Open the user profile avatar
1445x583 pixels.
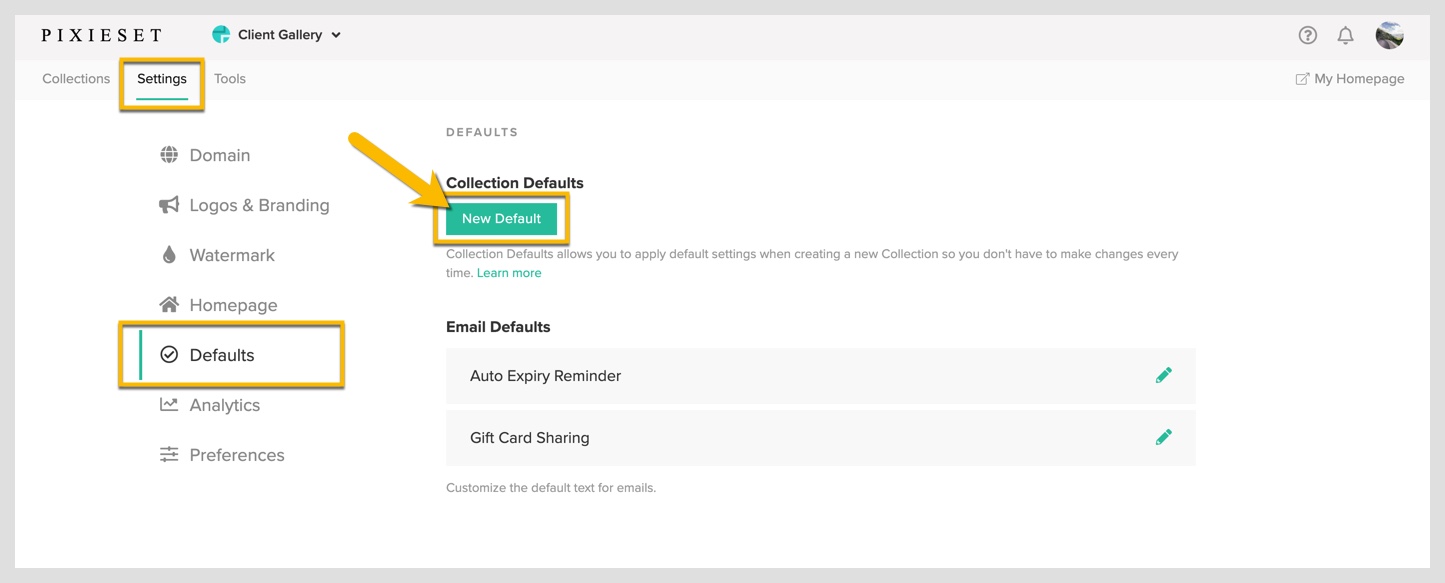click(1389, 35)
